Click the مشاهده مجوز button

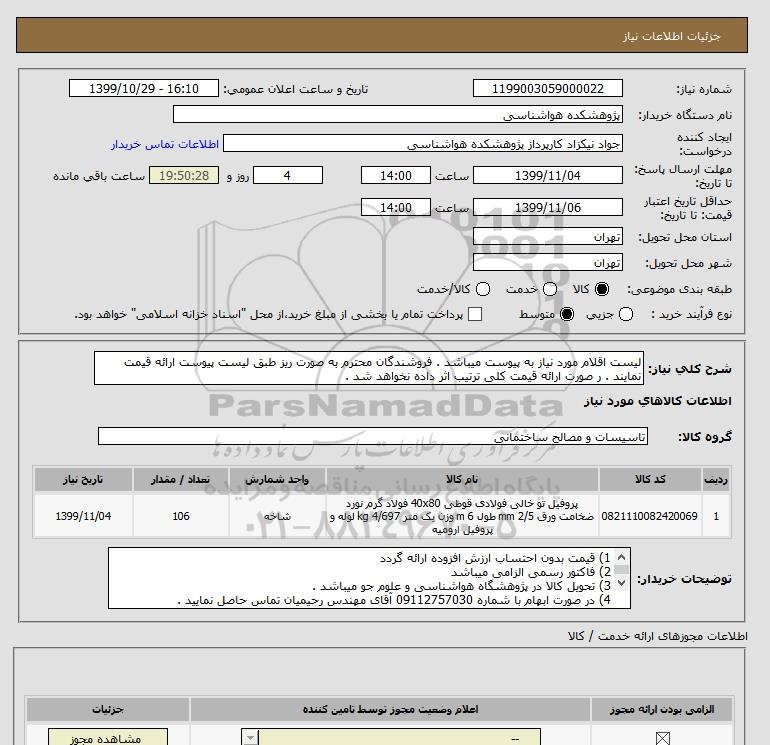[108, 737]
